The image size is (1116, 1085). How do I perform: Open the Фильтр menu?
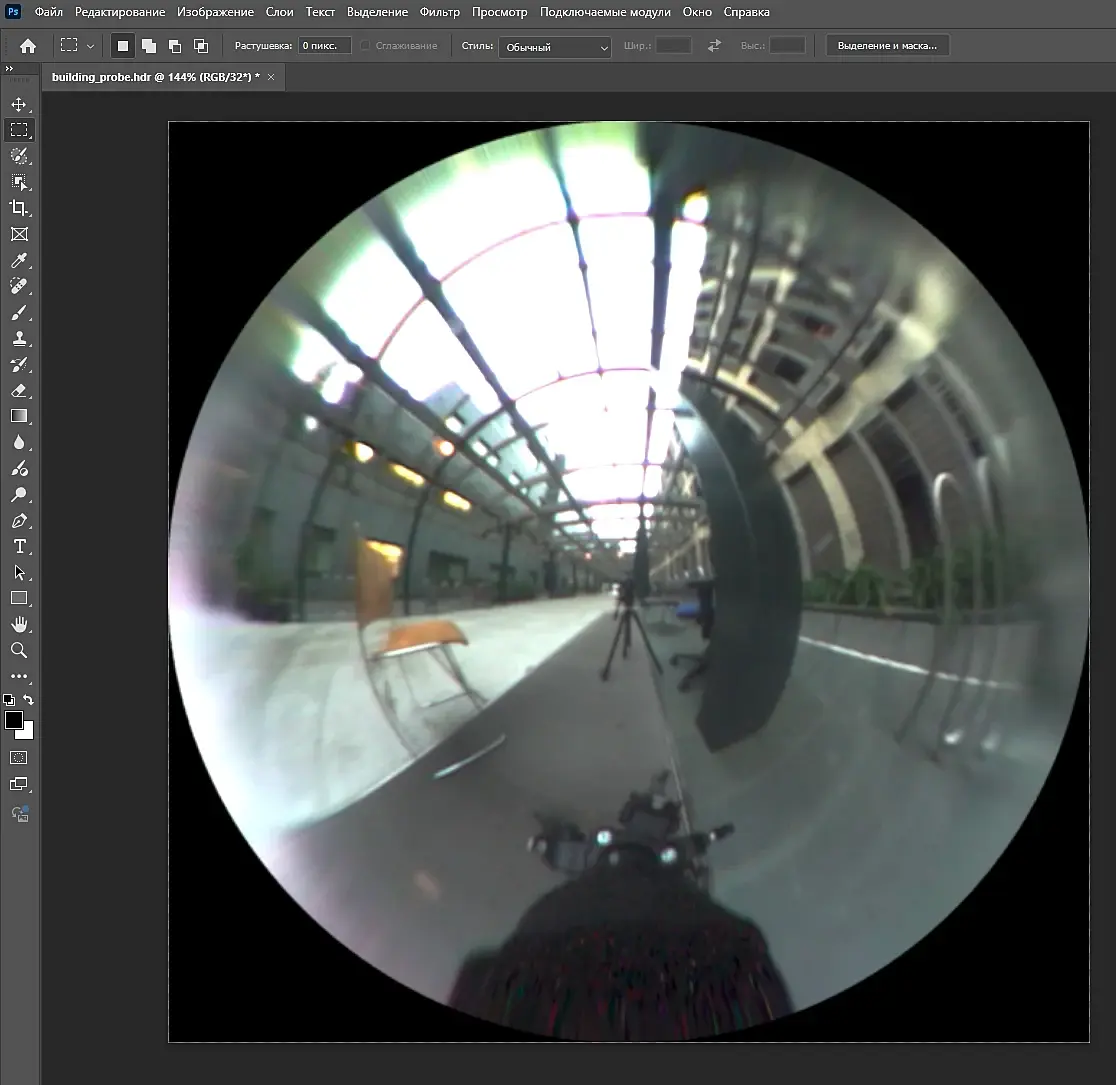(439, 12)
